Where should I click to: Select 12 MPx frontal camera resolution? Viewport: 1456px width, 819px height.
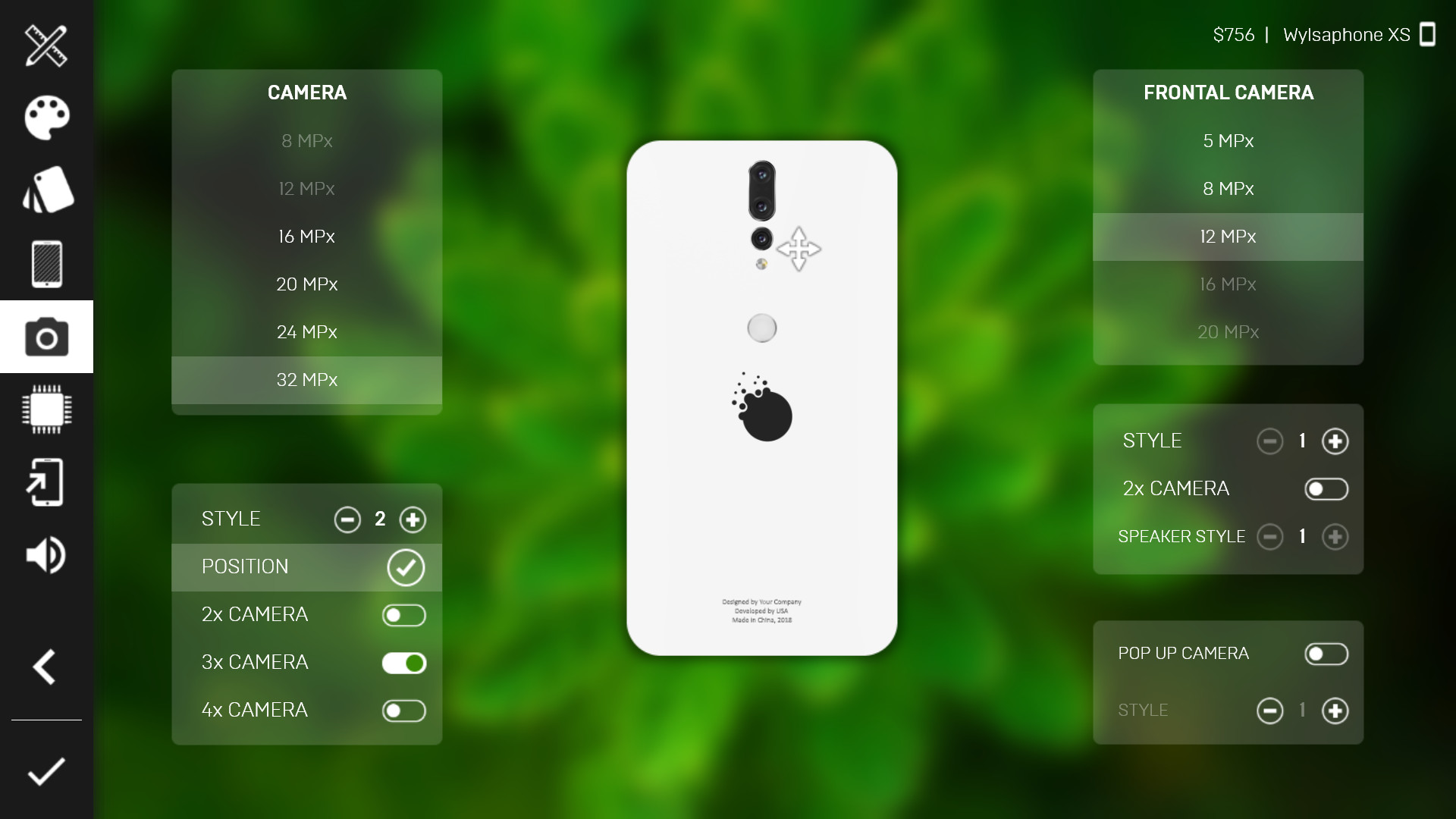tap(1228, 236)
